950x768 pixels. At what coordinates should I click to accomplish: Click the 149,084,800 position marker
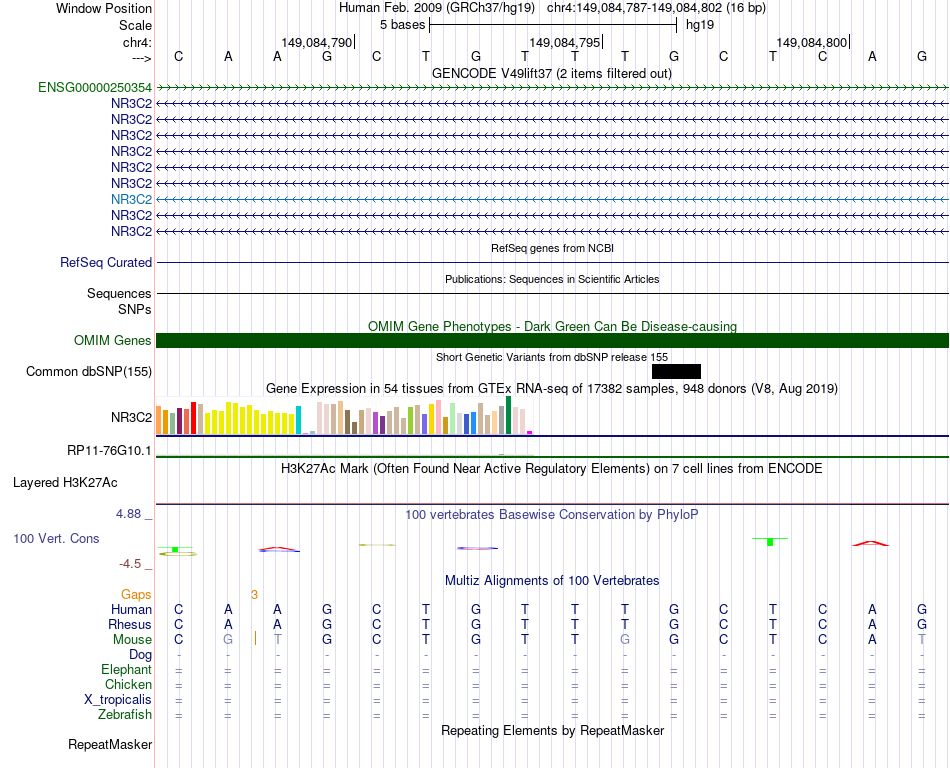click(812, 42)
